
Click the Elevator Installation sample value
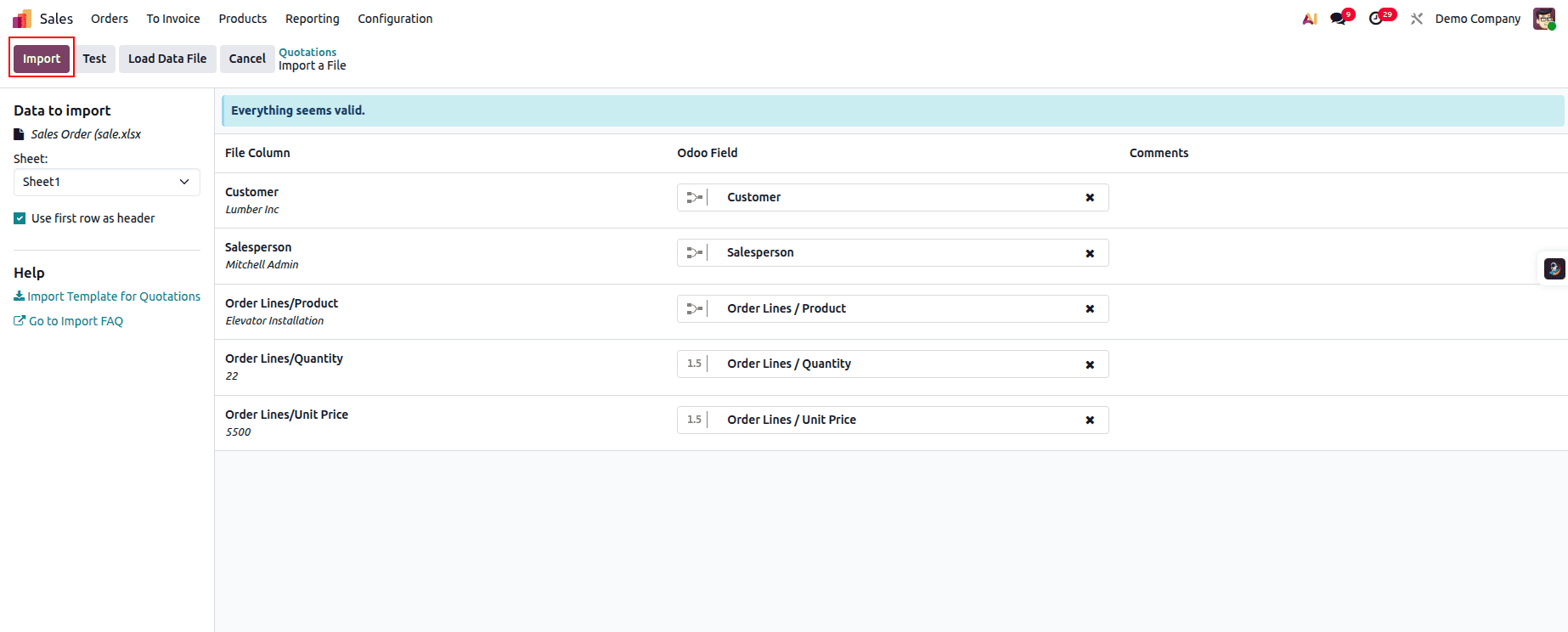274,321
